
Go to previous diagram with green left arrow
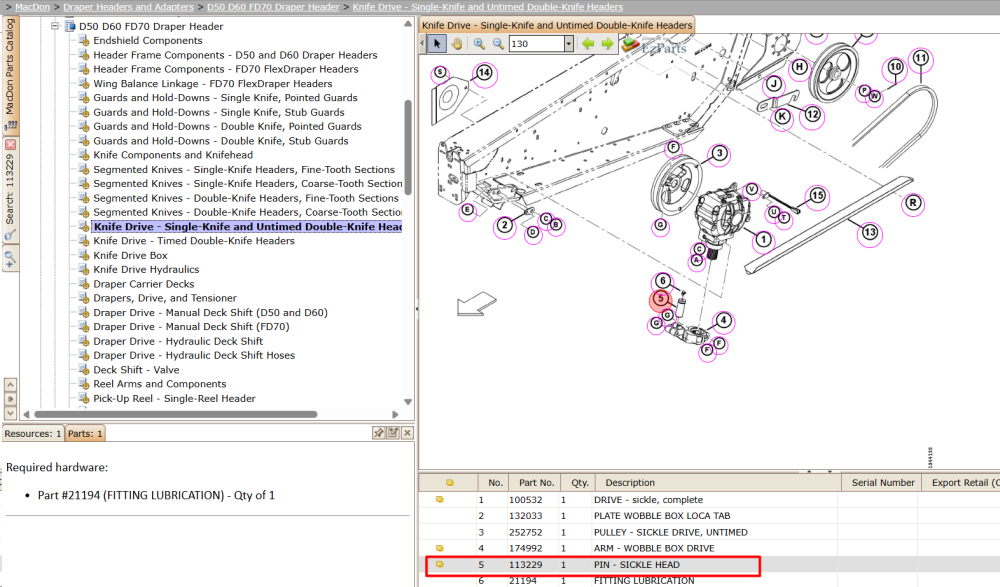[588, 43]
